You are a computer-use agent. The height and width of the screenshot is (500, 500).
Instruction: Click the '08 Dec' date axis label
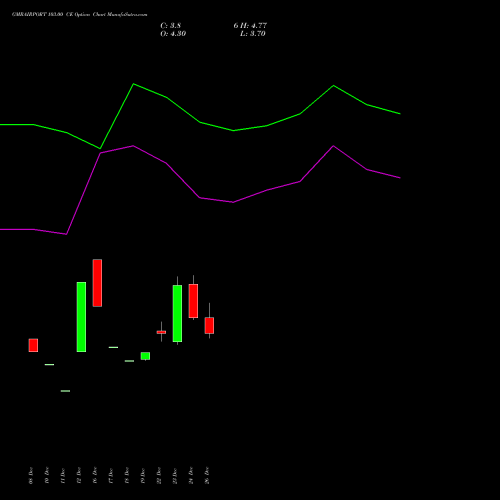pyautogui.click(x=31, y=476)
